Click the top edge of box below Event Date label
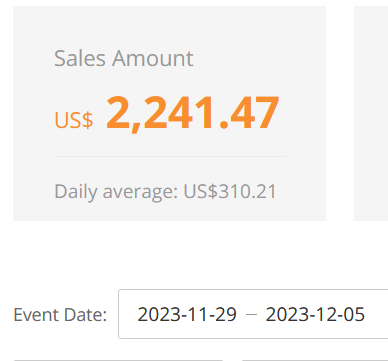Image resolution: width=388 pixels, height=361 pixels. tap(118, 360)
